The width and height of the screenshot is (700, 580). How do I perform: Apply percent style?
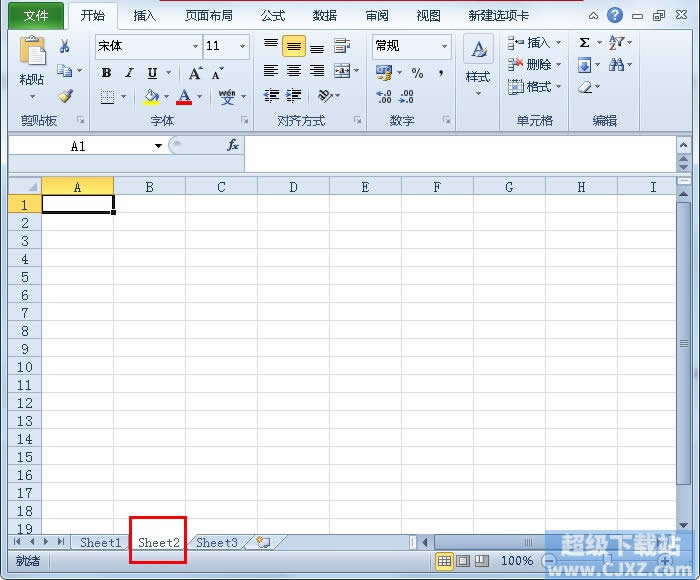[x=417, y=73]
